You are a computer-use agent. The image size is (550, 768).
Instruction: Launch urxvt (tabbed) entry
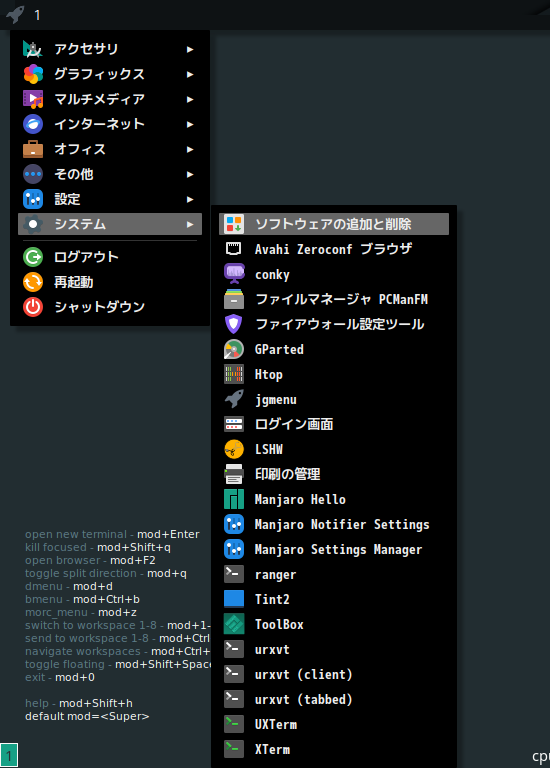click(x=334, y=699)
